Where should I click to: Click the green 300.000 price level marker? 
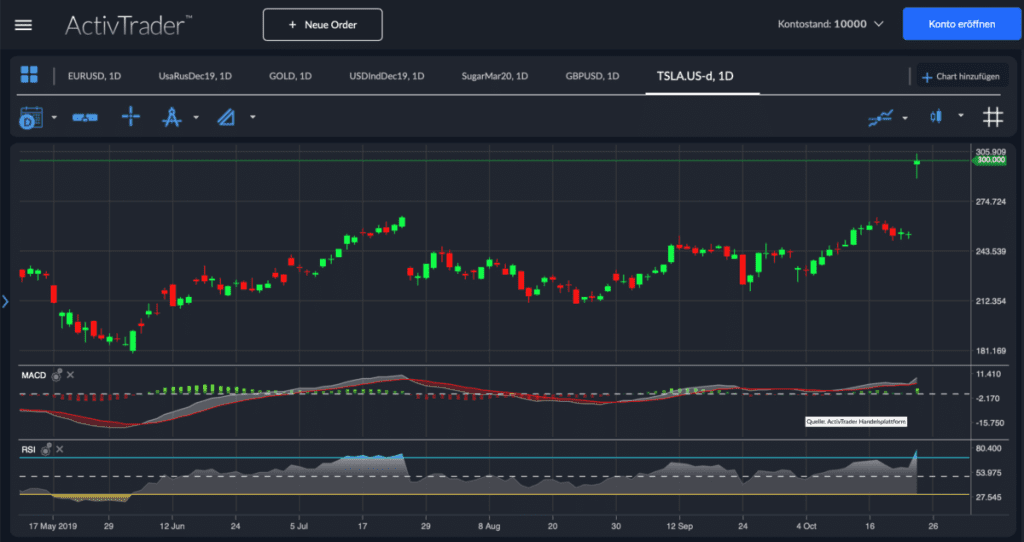click(x=990, y=160)
